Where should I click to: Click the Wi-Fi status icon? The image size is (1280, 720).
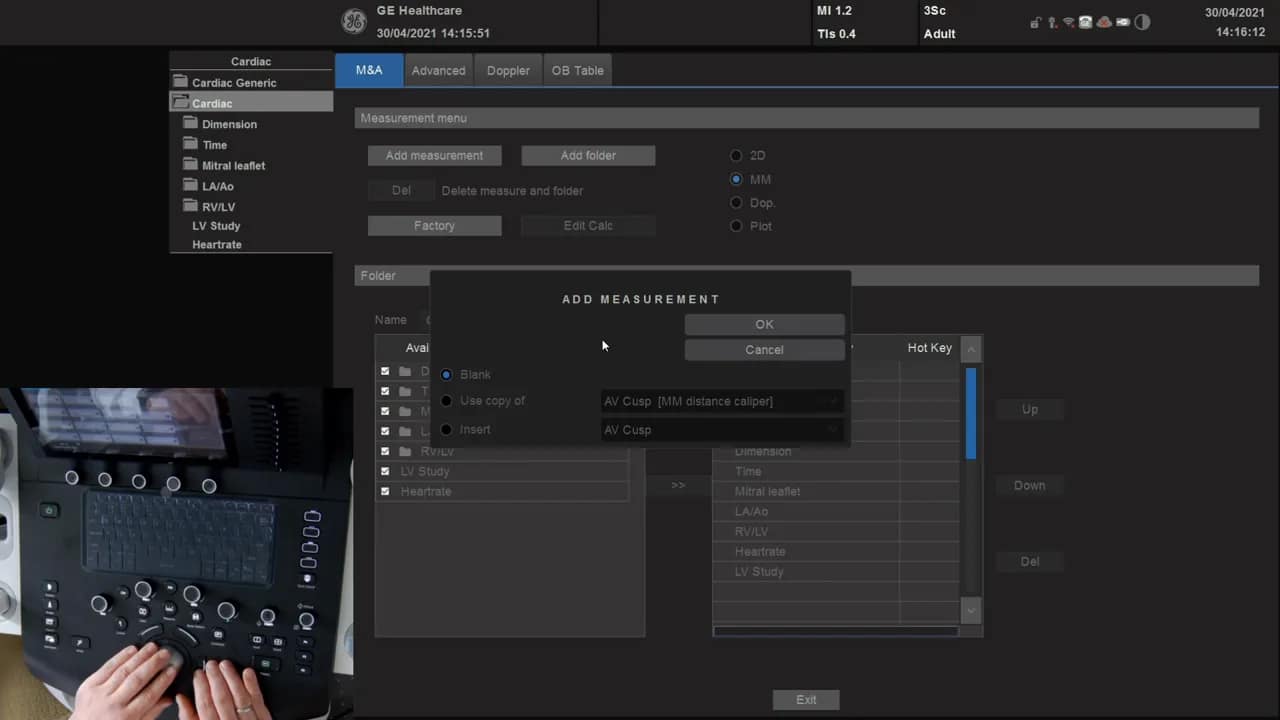[1068, 22]
